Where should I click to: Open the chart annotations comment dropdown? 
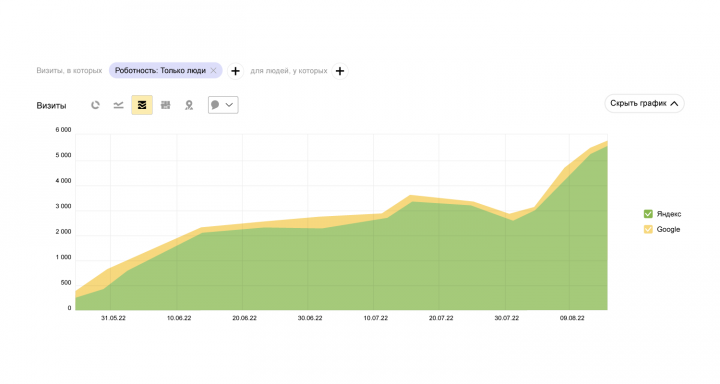point(223,105)
